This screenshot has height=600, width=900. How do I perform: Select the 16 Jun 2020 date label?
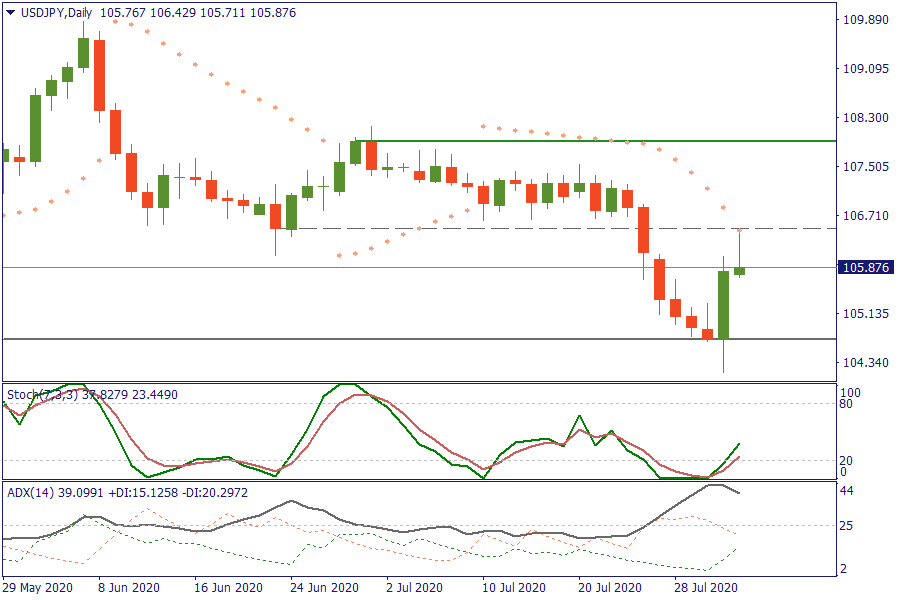(x=228, y=588)
